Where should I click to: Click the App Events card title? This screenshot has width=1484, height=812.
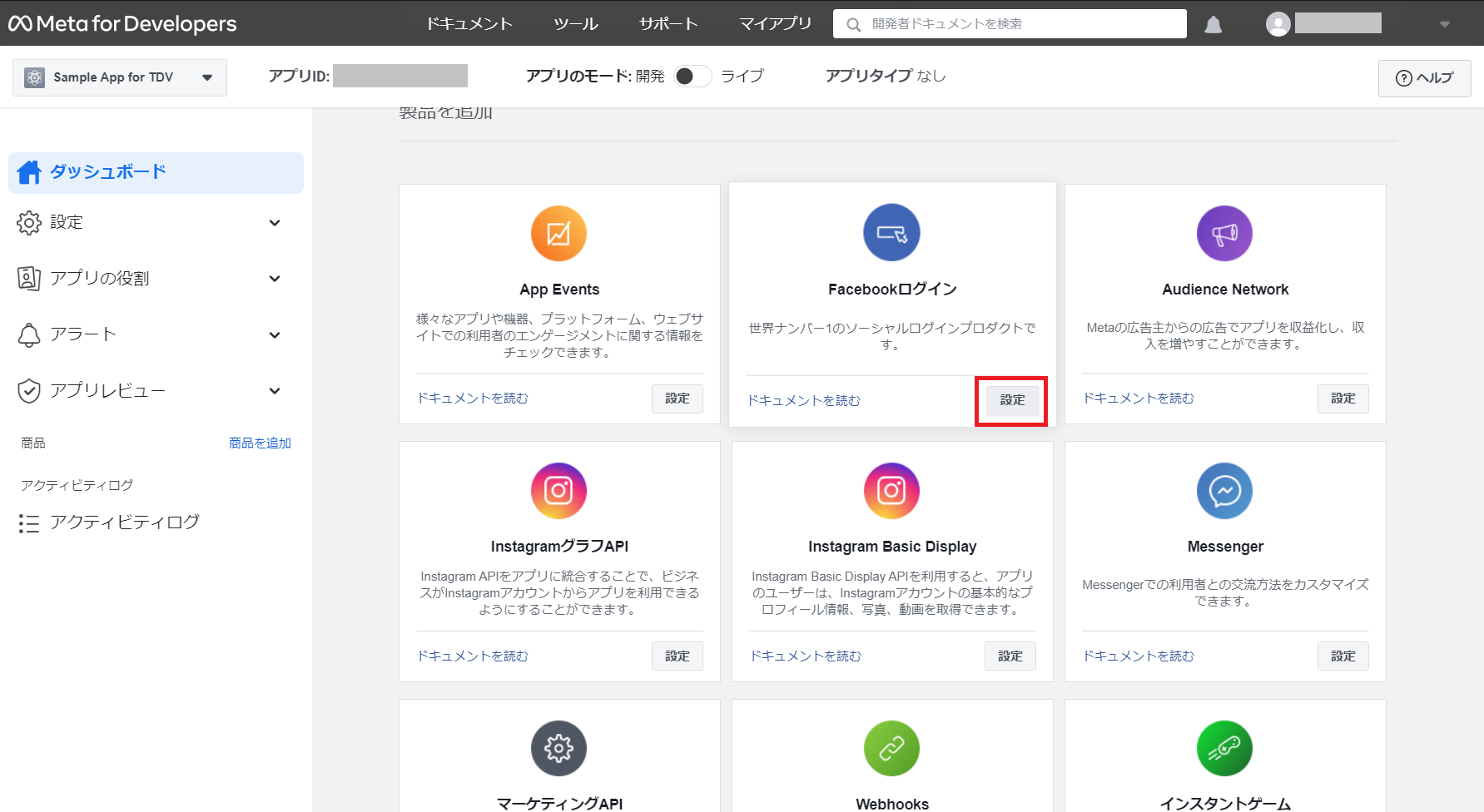pyautogui.click(x=559, y=290)
